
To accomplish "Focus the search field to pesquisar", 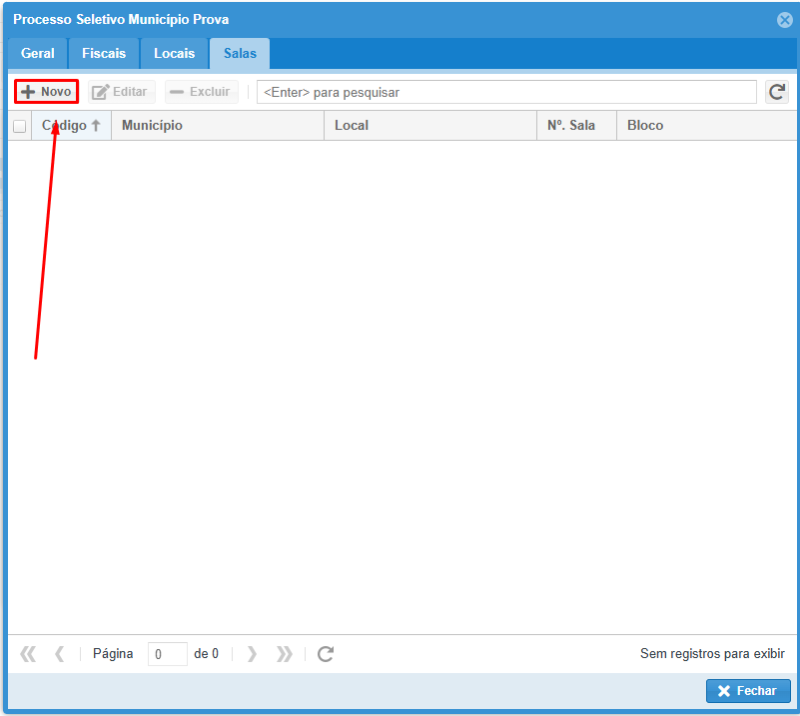I will tap(506, 92).
